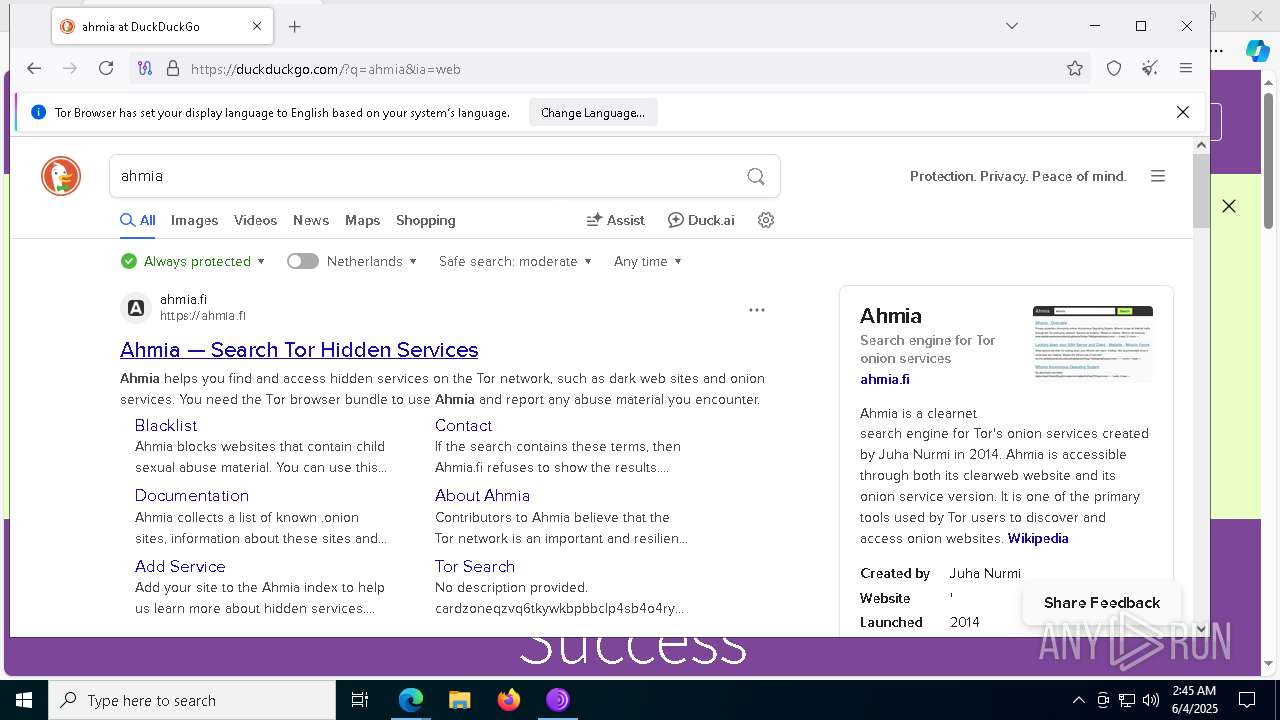Click the New Identity broom icon
Screen dimensions: 1280x720
pos(1150,68)
